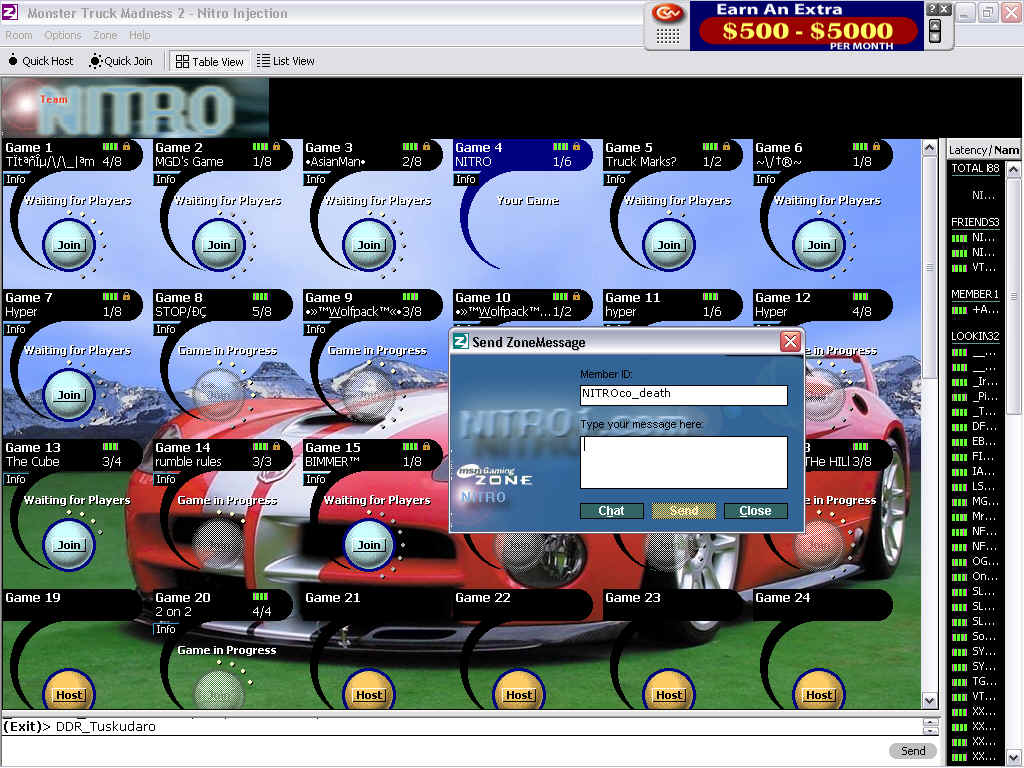Screen dimensions: 1024x768
Task: Click the 'Type your message here' text box
Action: pyautogui.click(x=684, y=462)
